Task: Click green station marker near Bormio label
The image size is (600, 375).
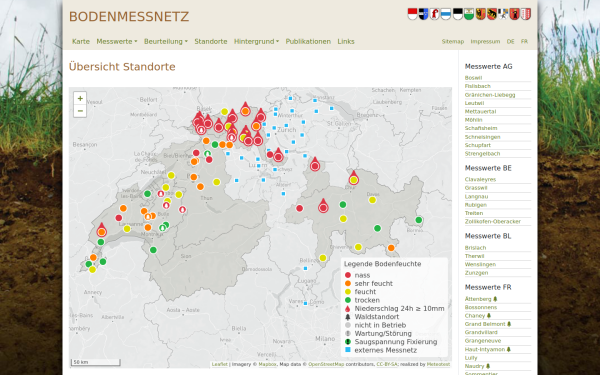Action: click(x=419, y=220)
